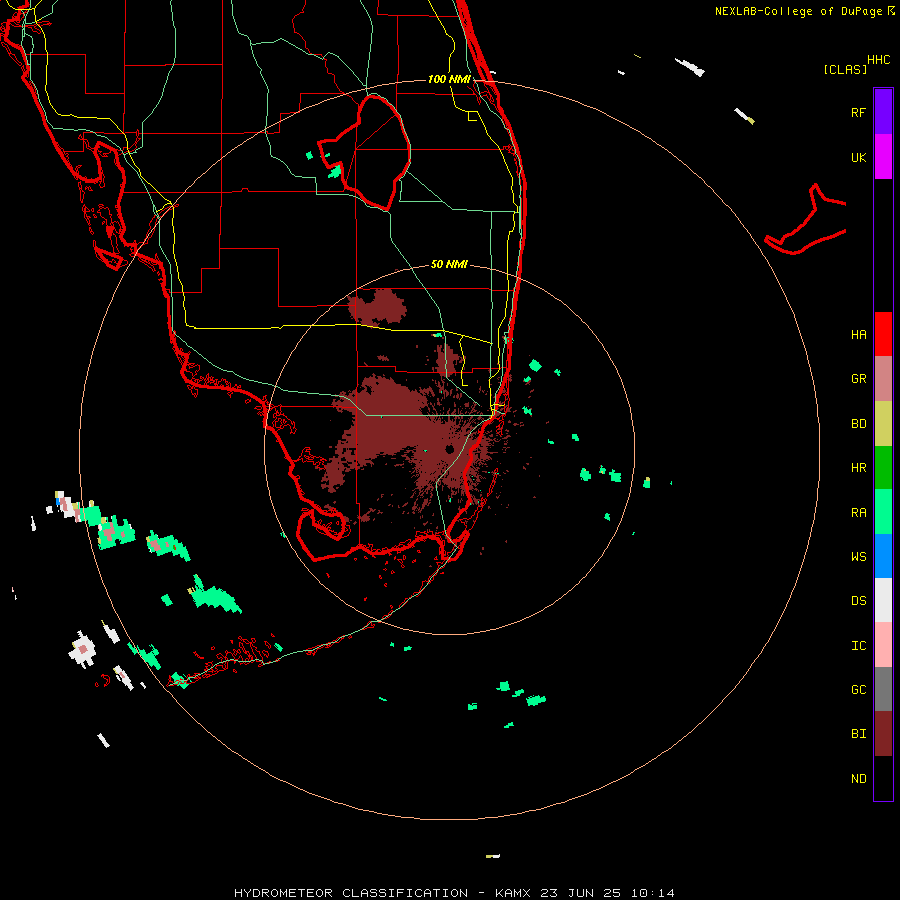Click the '10:14' timestamp
The image size is (900, 900).
click(x=653, y=893)
